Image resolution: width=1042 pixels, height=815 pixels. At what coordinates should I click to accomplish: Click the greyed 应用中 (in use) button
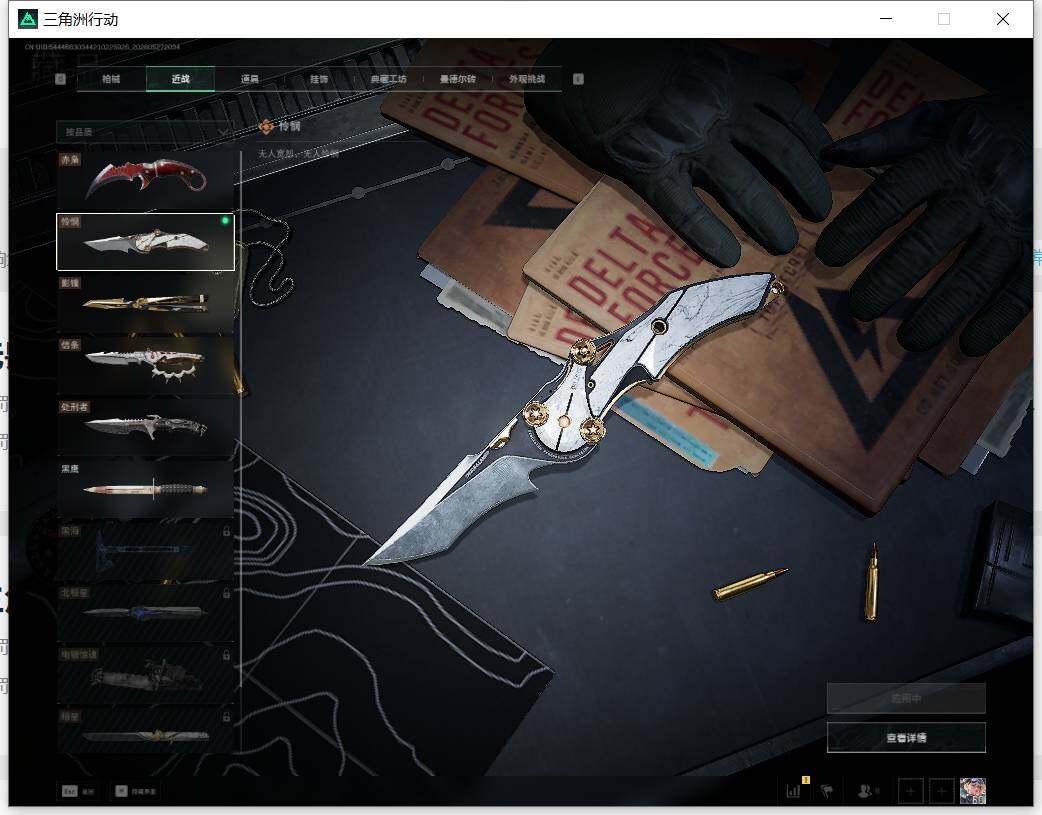click(x=906, y=698)
